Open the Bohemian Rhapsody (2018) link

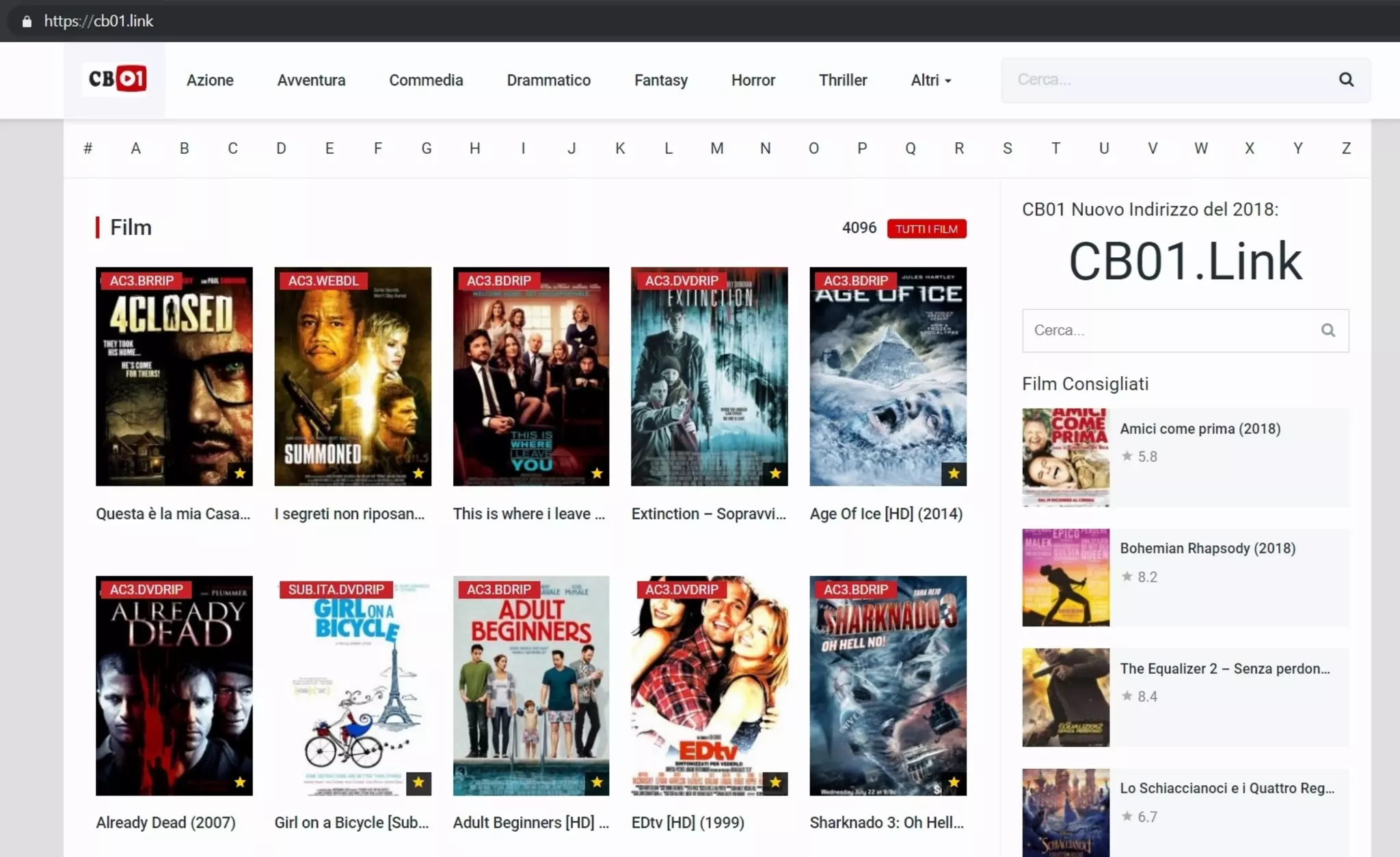(x=1207, y=549)
